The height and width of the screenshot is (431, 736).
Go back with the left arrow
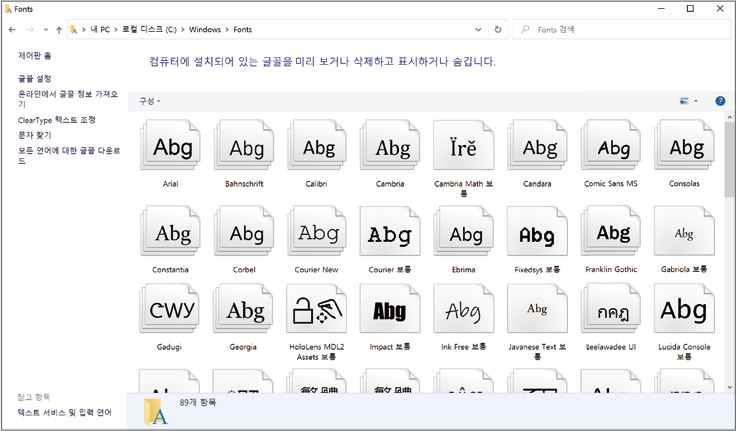tap(12, 30)
